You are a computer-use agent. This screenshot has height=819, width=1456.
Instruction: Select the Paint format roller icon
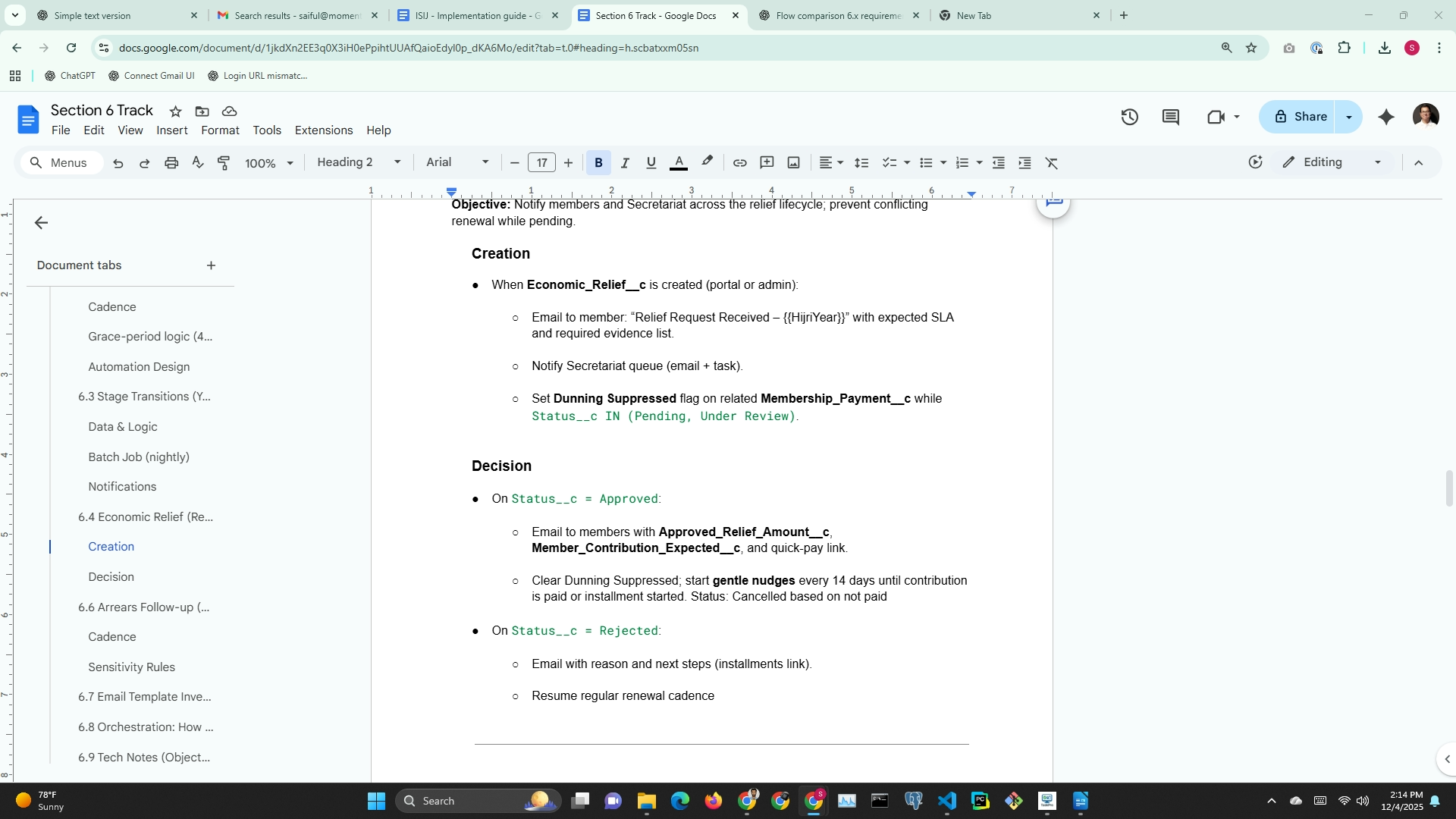click(x=224, y=163)
